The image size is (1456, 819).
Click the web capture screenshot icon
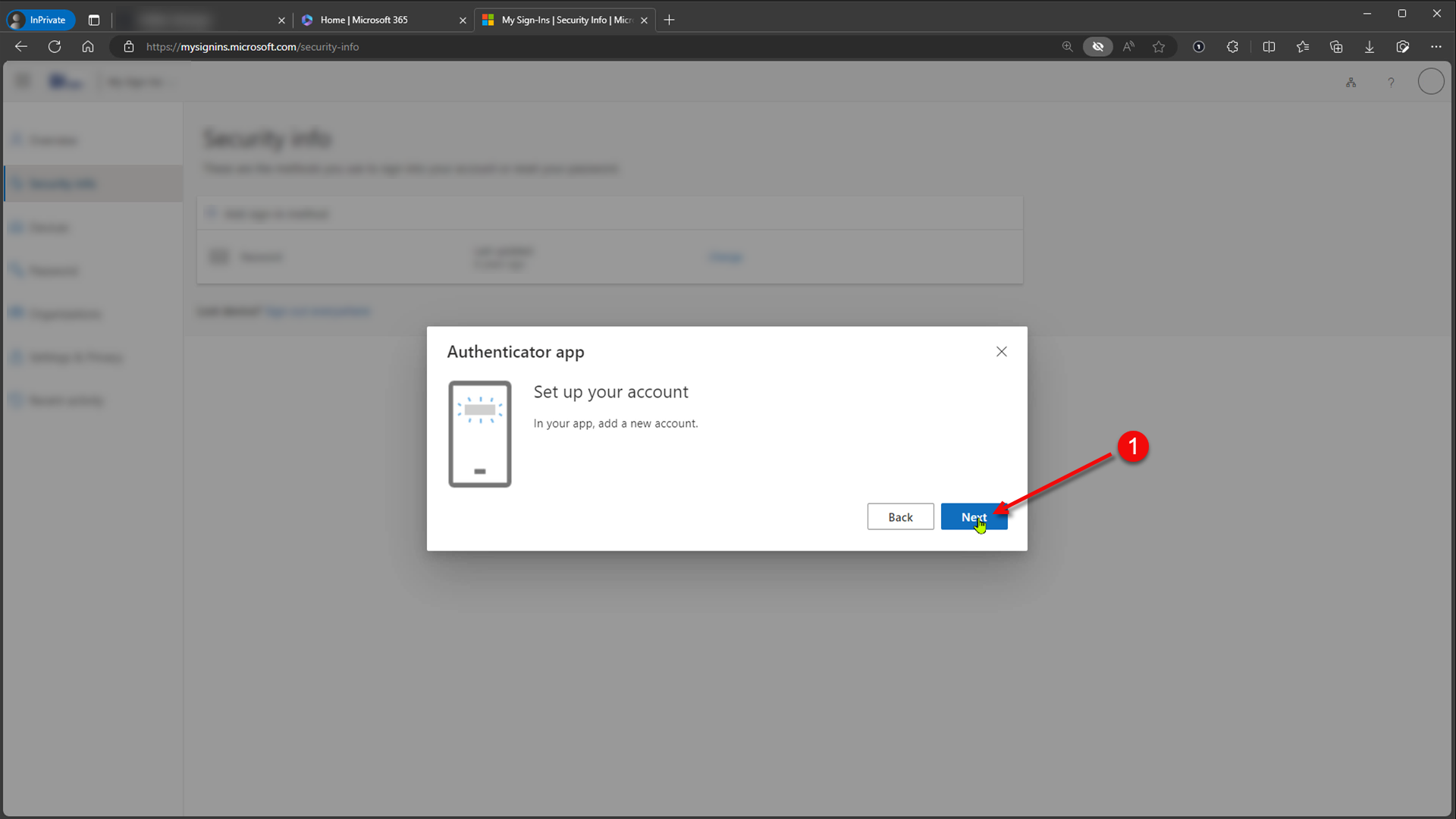pyautogui.click(x=1403, y=47)
